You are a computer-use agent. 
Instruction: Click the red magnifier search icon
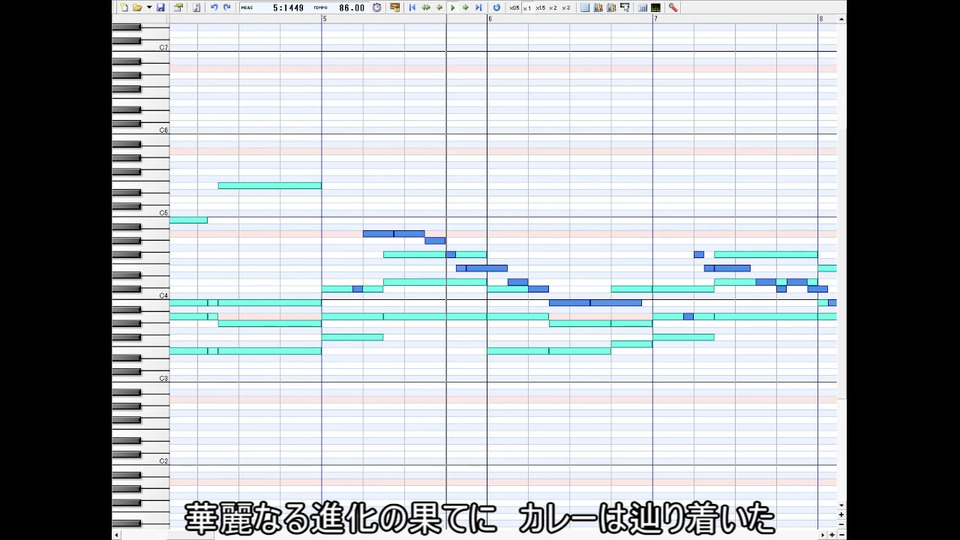(x=673, y=7)
